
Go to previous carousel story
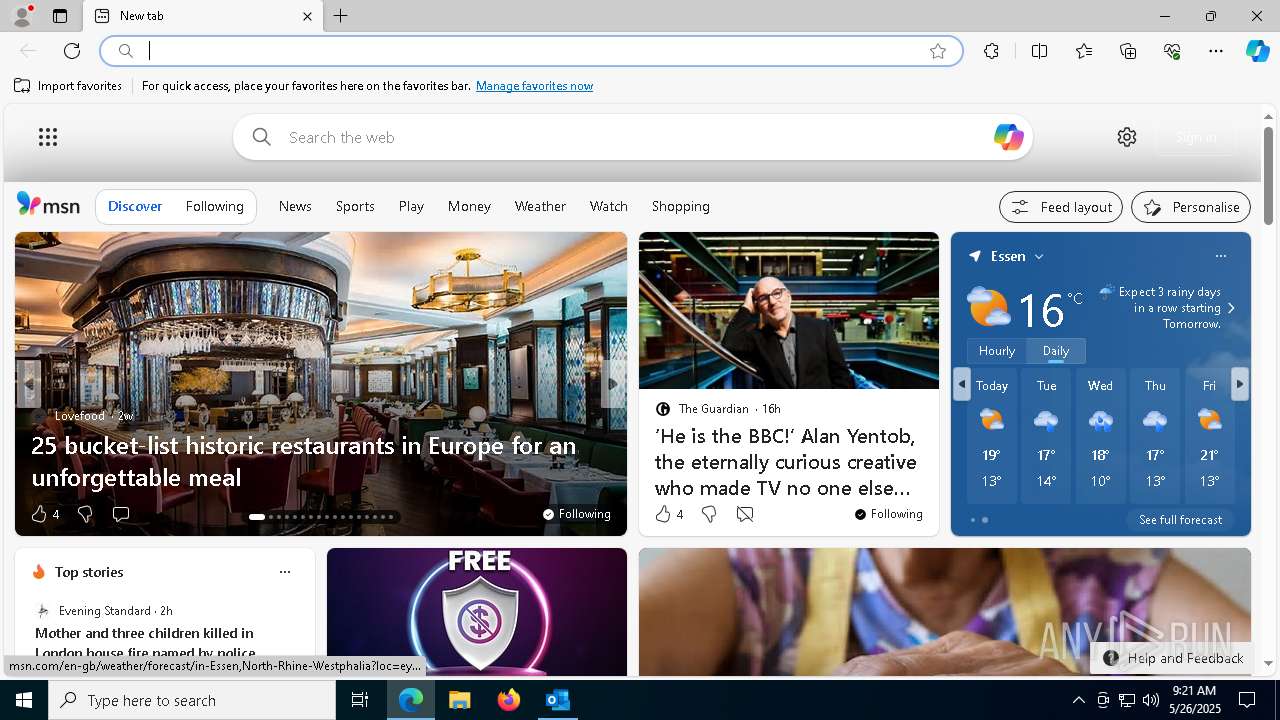point(28,384)
